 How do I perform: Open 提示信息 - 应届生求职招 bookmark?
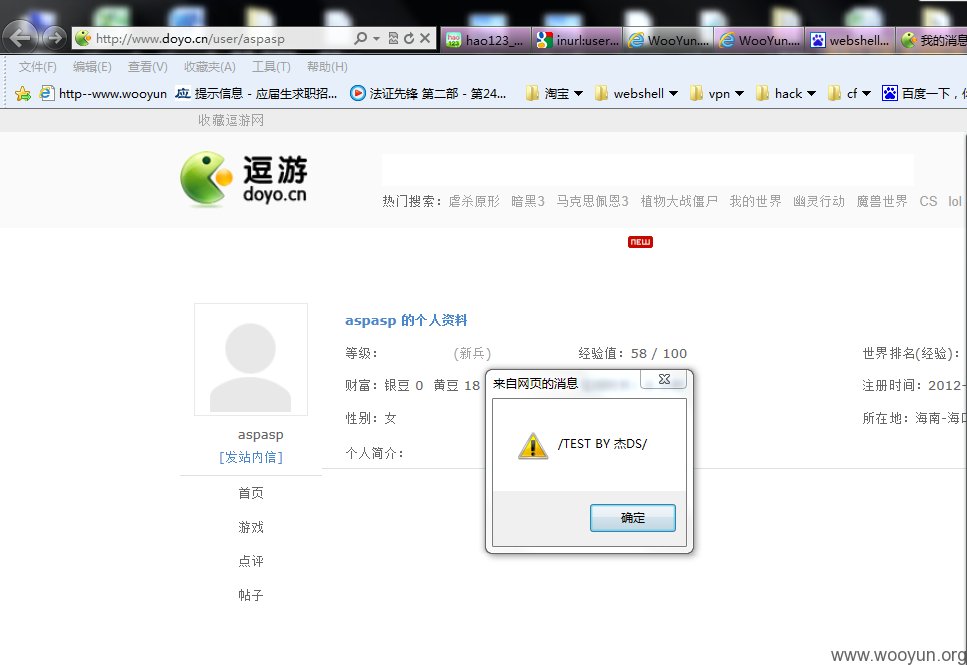[256, 94]
